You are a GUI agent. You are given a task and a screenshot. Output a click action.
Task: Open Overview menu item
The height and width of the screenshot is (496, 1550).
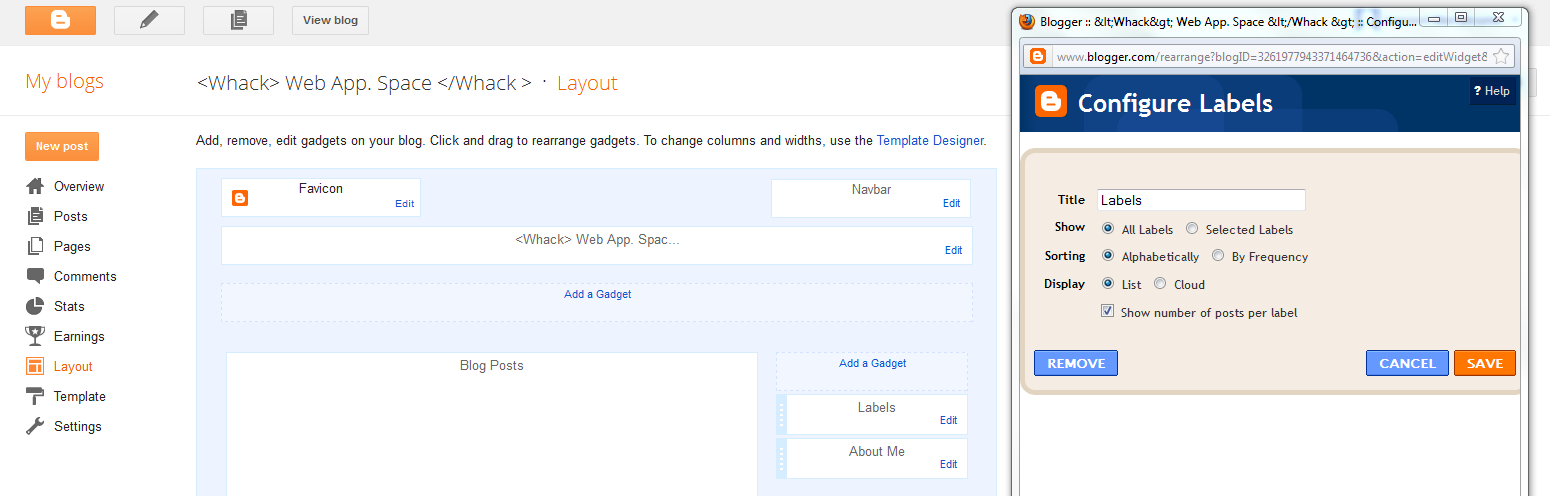coord(79,187)
